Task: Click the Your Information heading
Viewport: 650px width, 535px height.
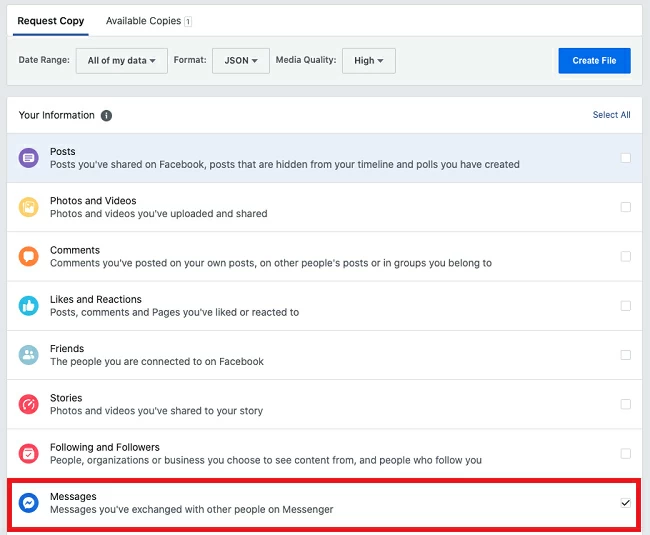Action: click(x=57, y=115)
